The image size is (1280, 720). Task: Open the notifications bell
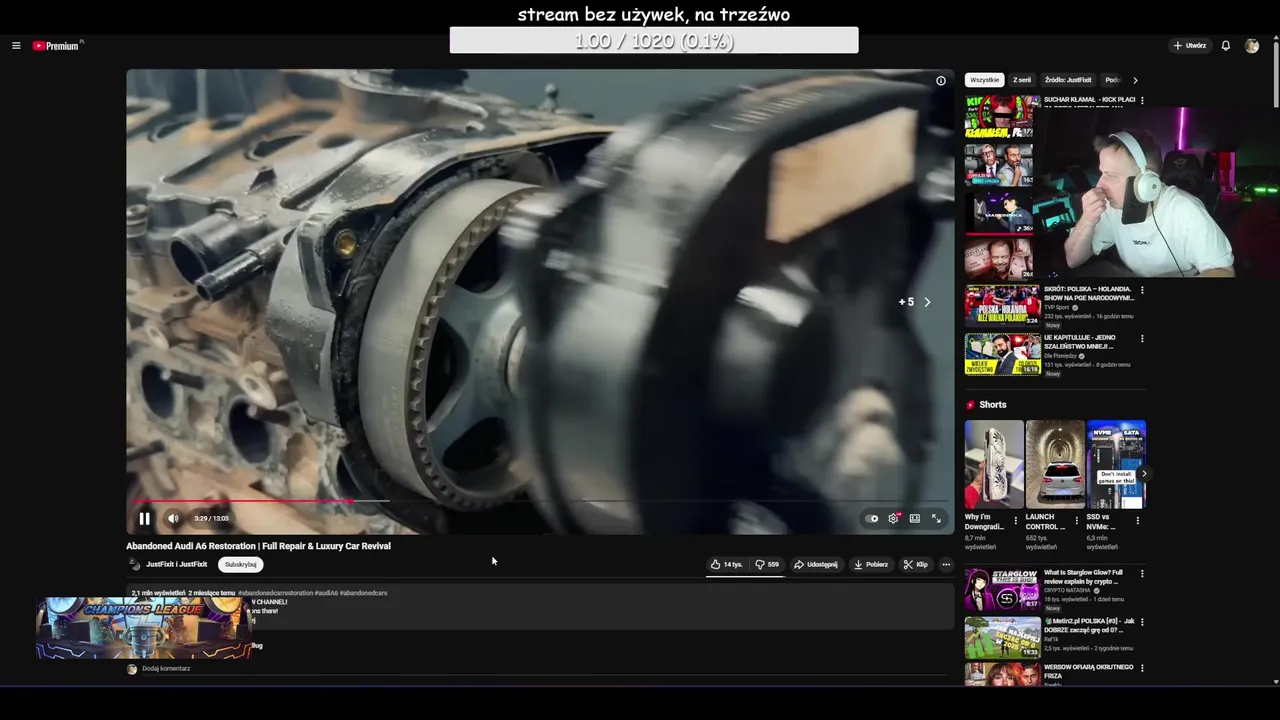click(1226, 46)
